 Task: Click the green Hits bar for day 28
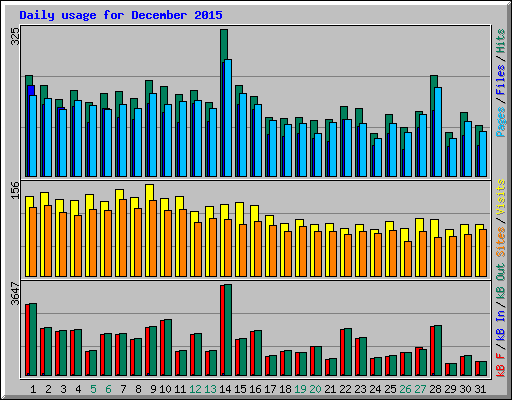pyautogui.click(x=434, y=81)
